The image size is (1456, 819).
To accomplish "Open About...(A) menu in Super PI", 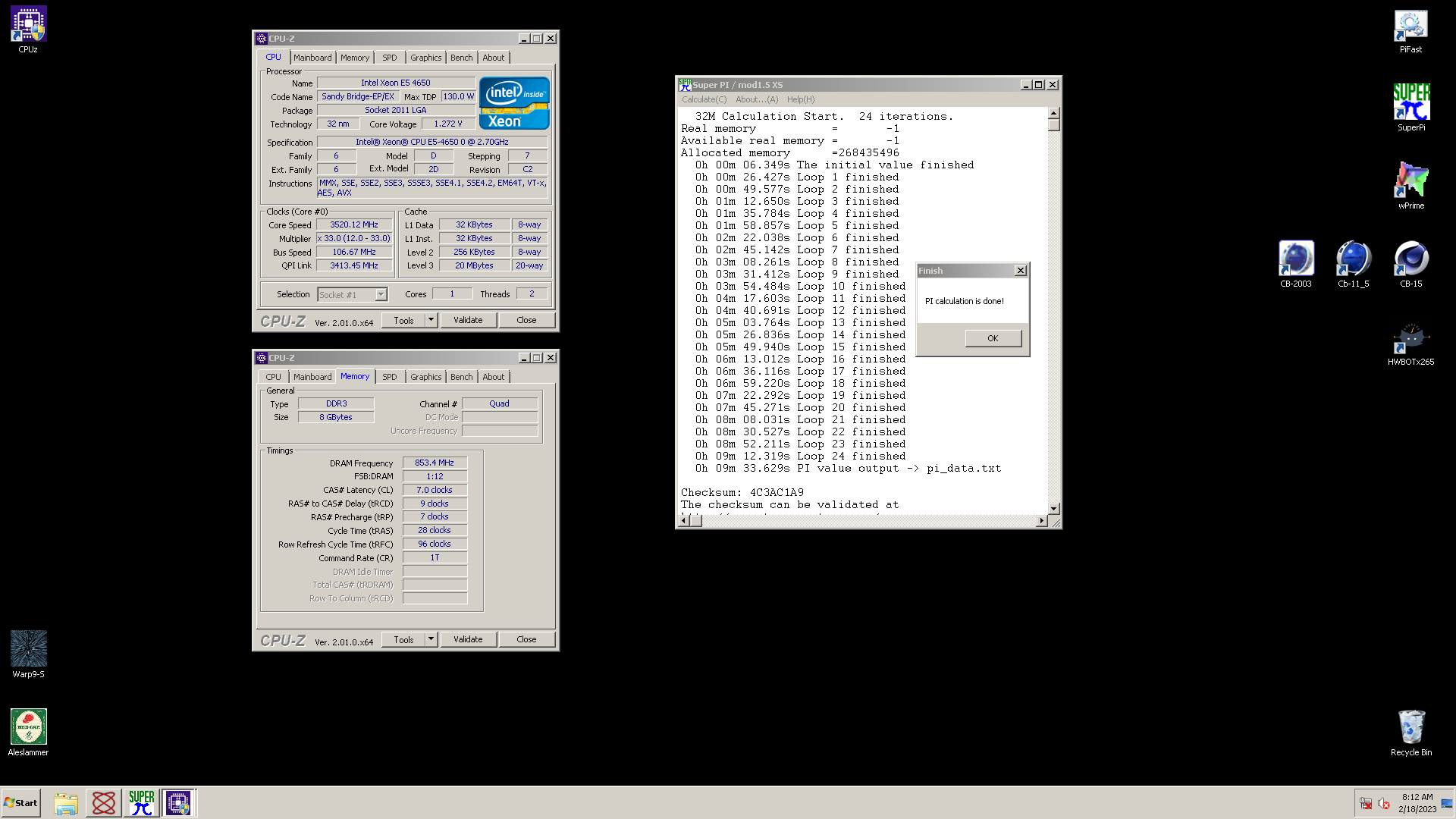I will pos(757,99).
